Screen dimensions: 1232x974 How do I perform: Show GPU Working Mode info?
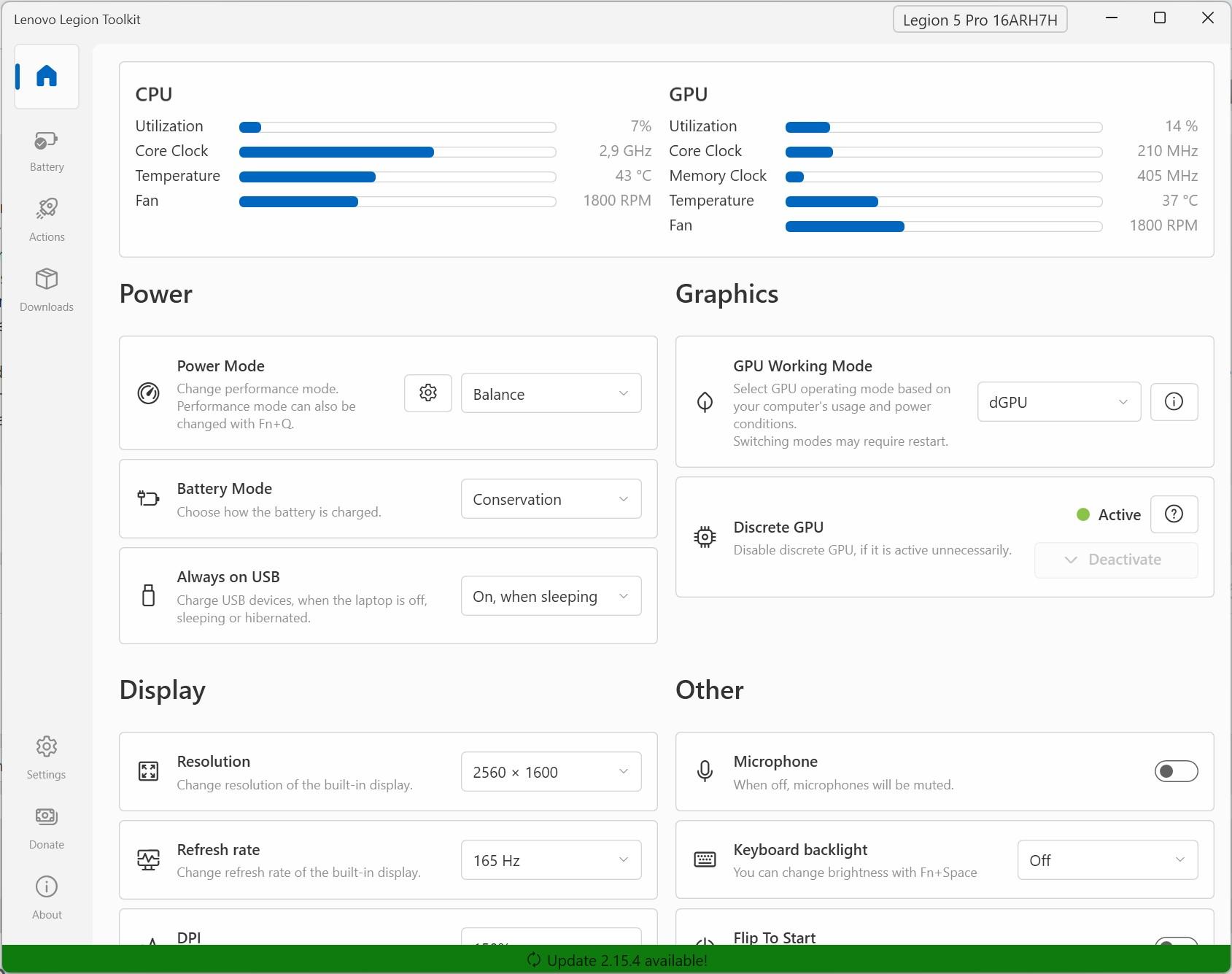coord(1174,401)
